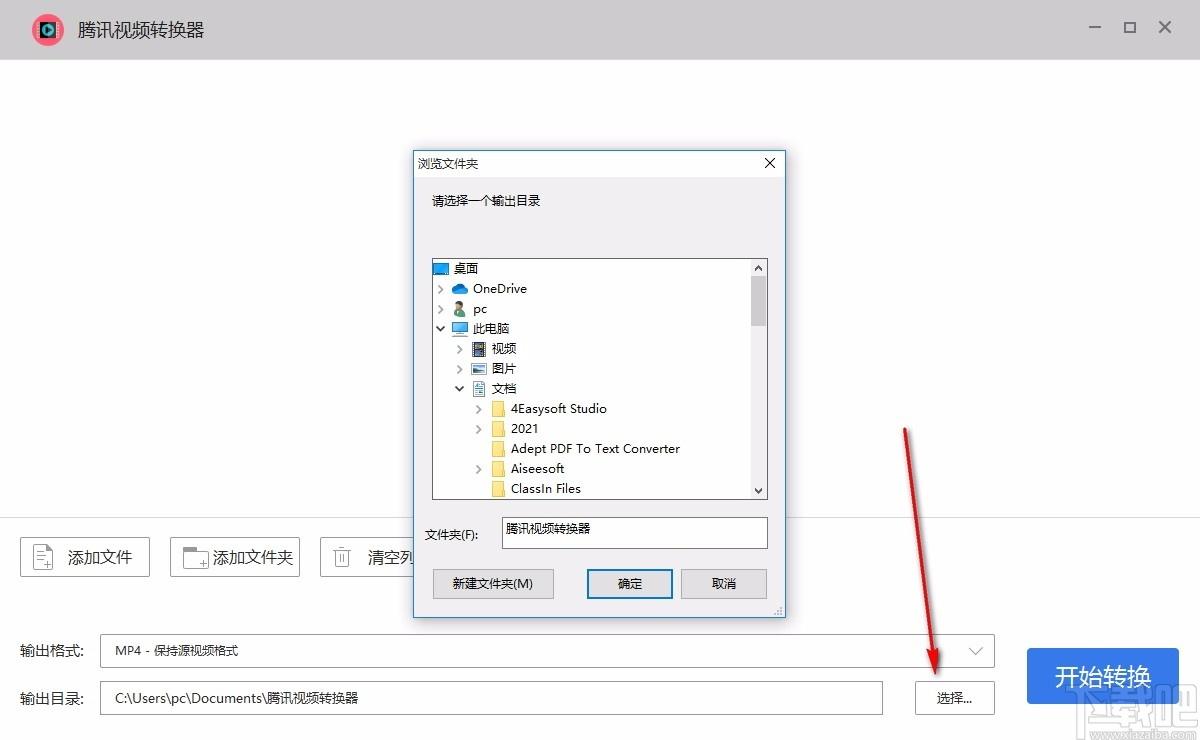Screen dimensions: 1200x740
Task: Click the tree scrollbar down arrow
Action: (759, 490)
